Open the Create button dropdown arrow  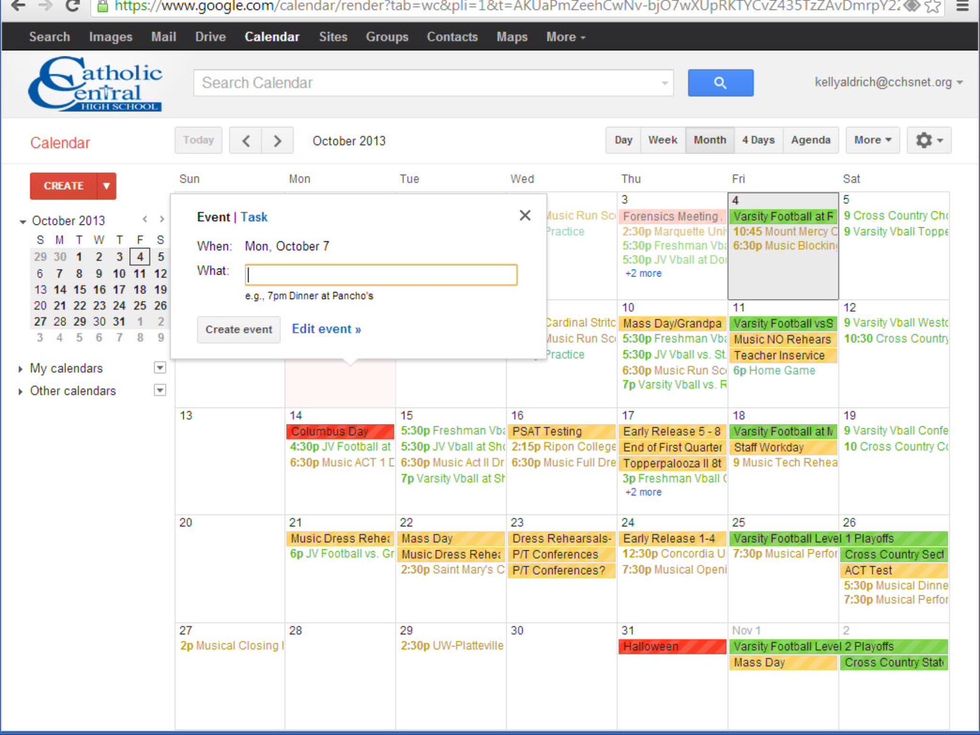[x=106, y=186]
